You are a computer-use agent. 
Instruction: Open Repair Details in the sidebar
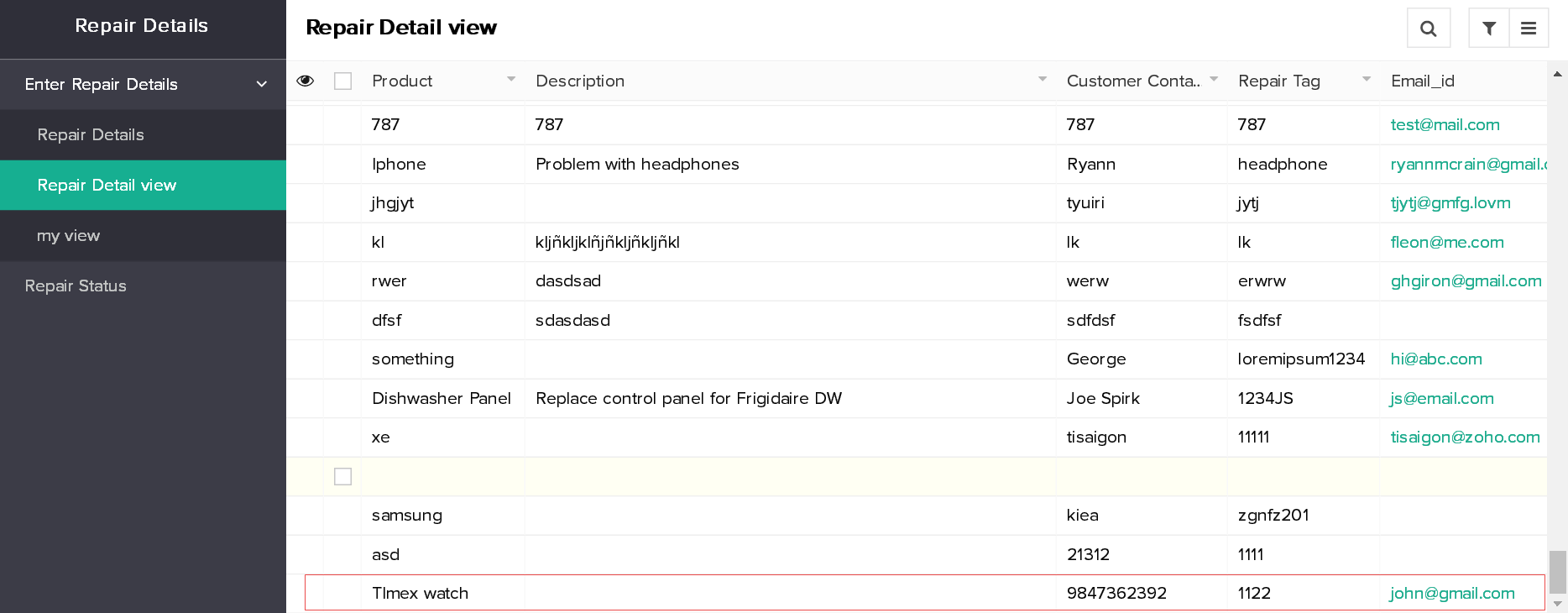(91, 134)
